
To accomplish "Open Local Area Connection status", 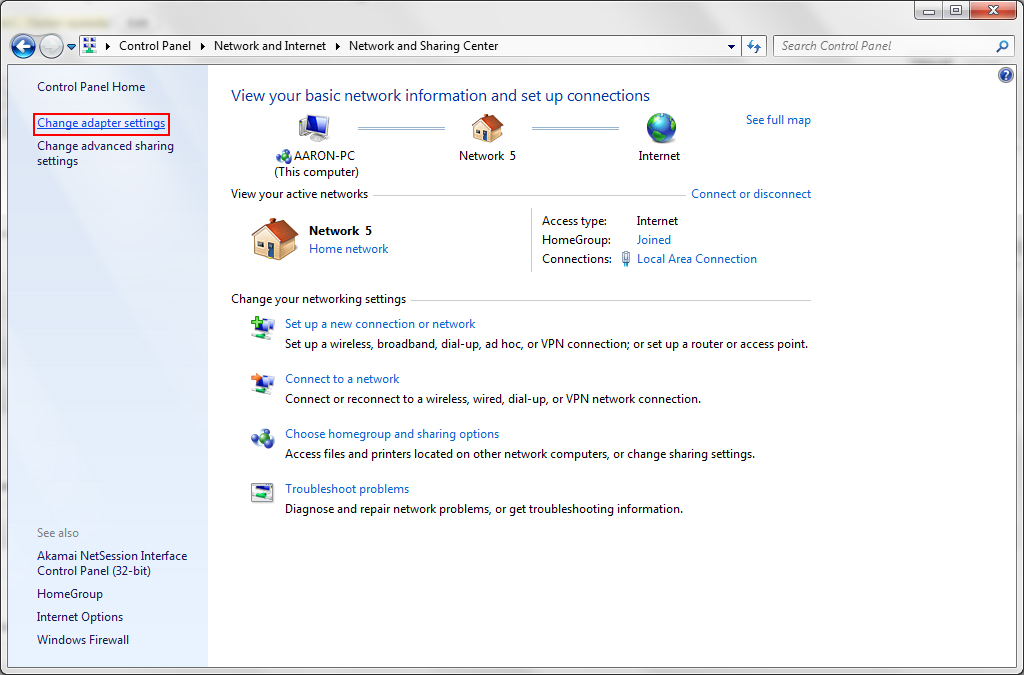I will [x=697, y=259].
